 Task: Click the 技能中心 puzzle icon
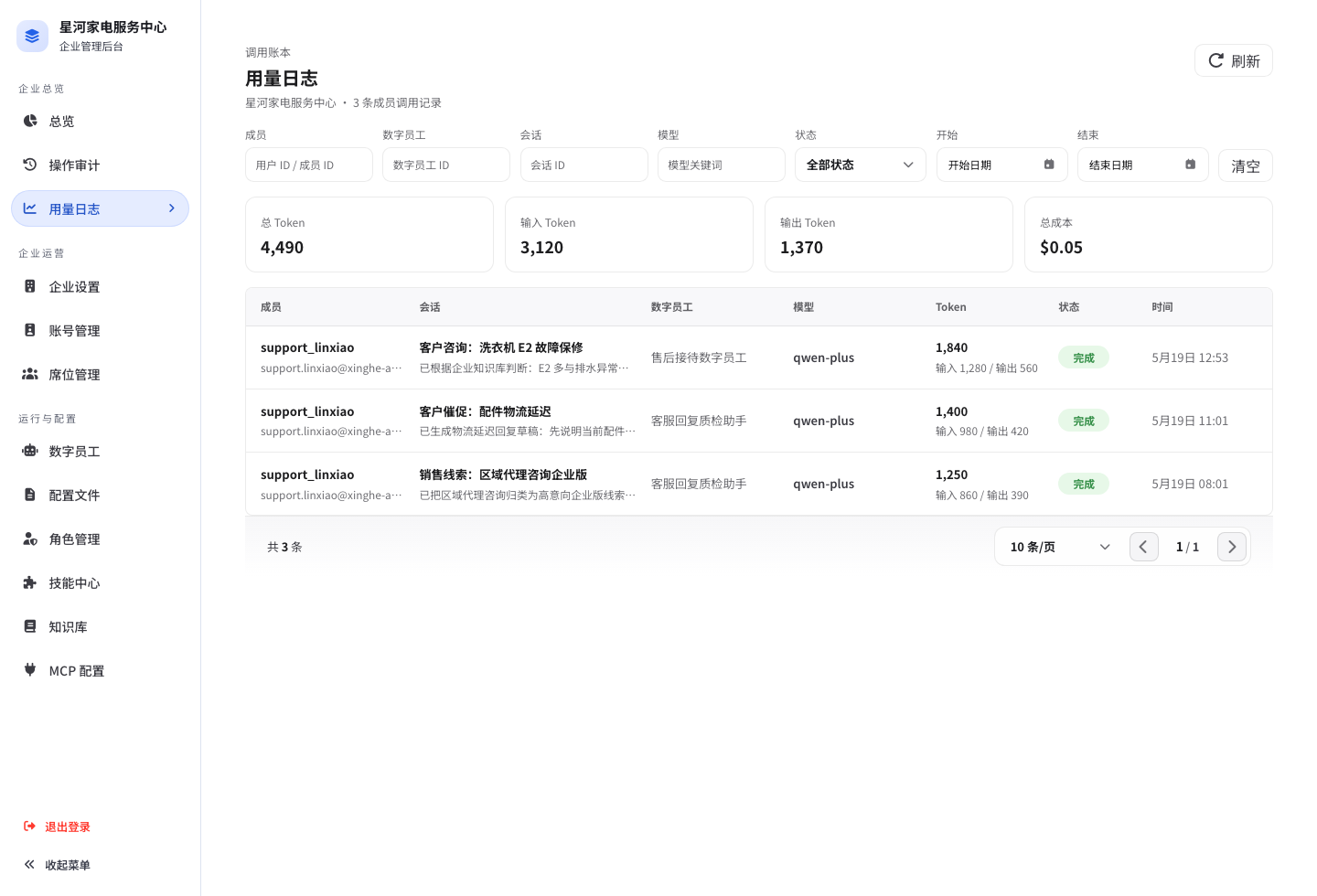pyautogui.click(x=30, y=582)
